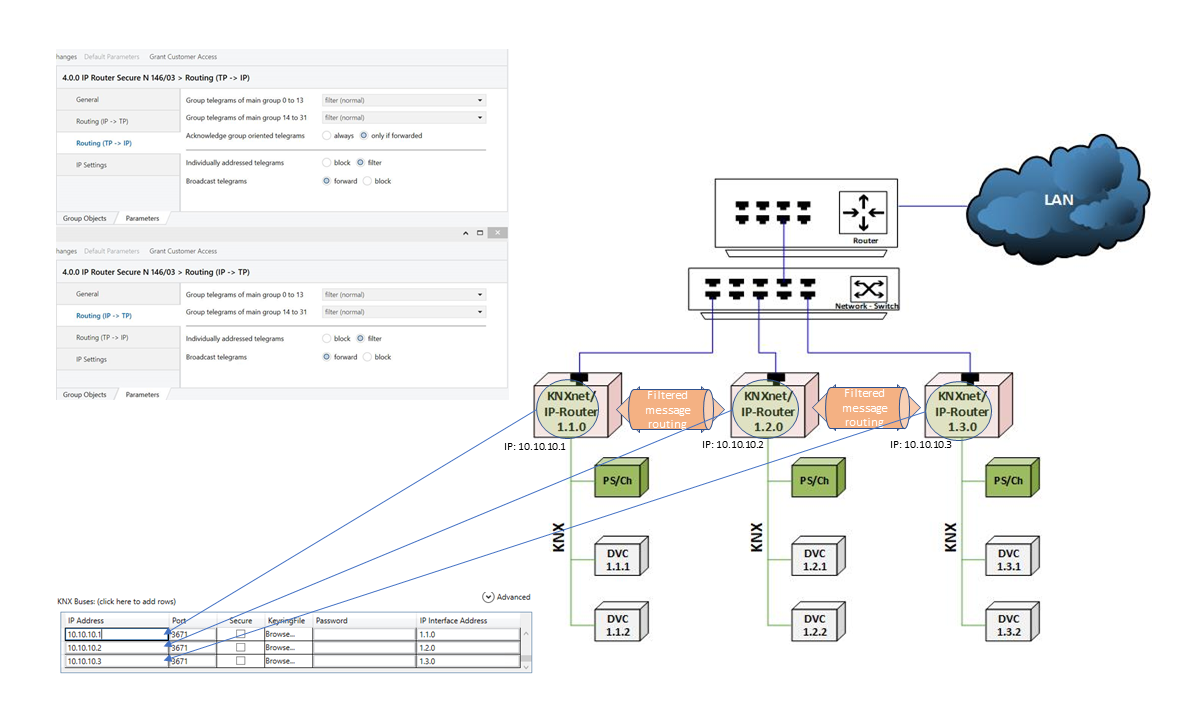This screenshot has width=1196, height=720.
Task: Click the DVC 1.3.2 device block
Action: 1009,625
